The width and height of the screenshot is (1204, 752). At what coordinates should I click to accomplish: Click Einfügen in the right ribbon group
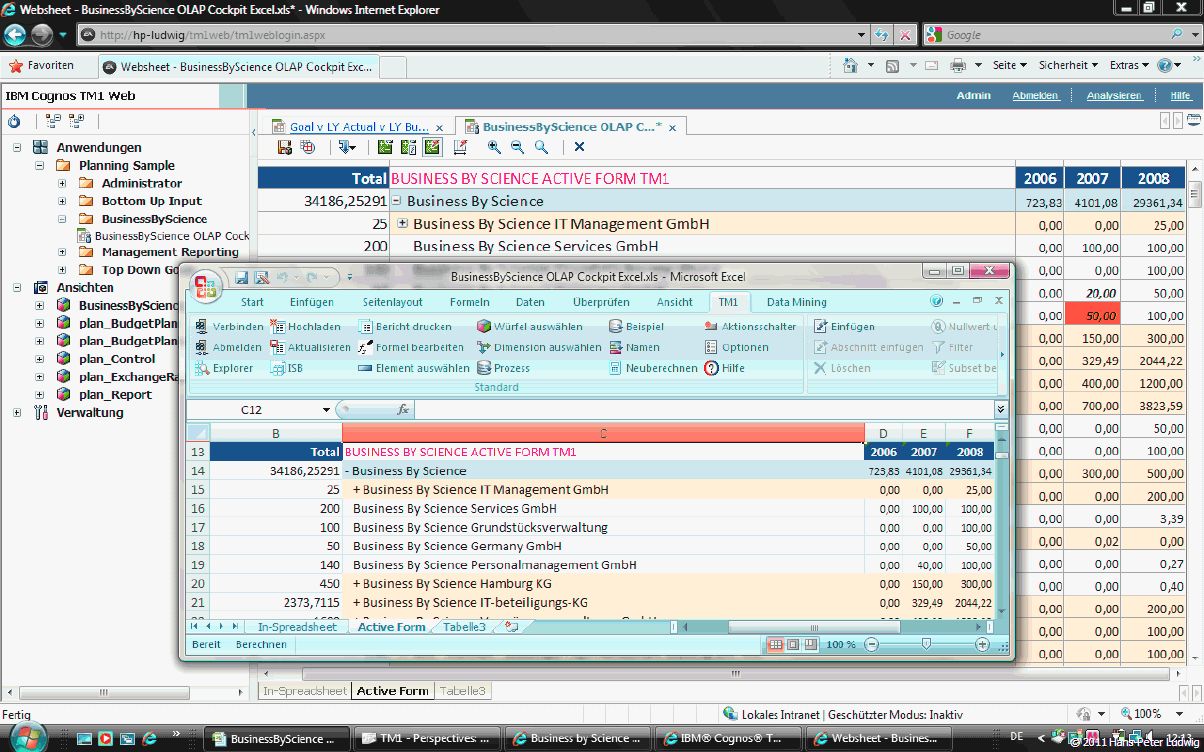coord(844,326)
